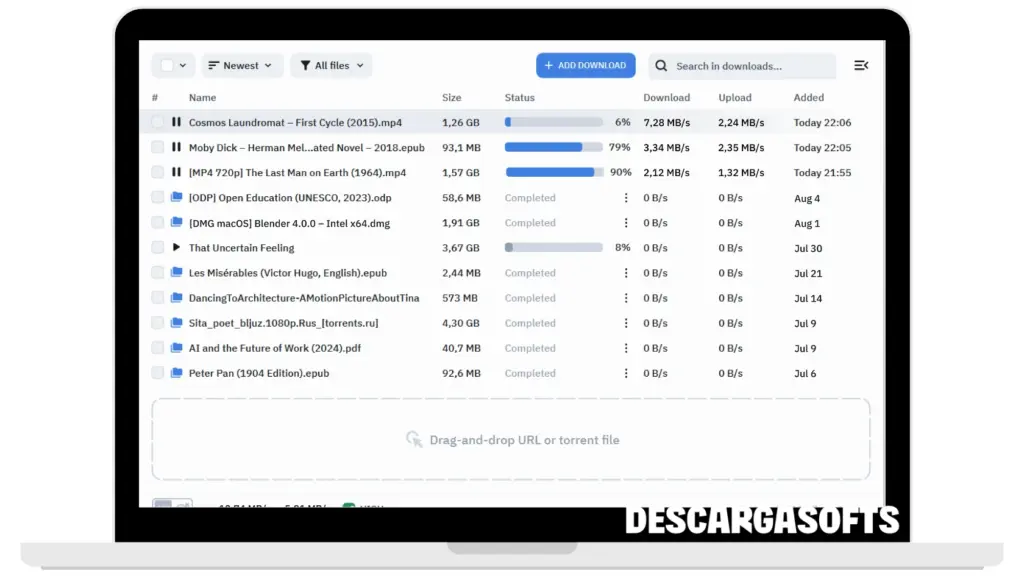Open folder for Blender 4.0.0 dmg
This screenshot has width=1024, height=576.
pyautogui.click(x=177, y=222)
